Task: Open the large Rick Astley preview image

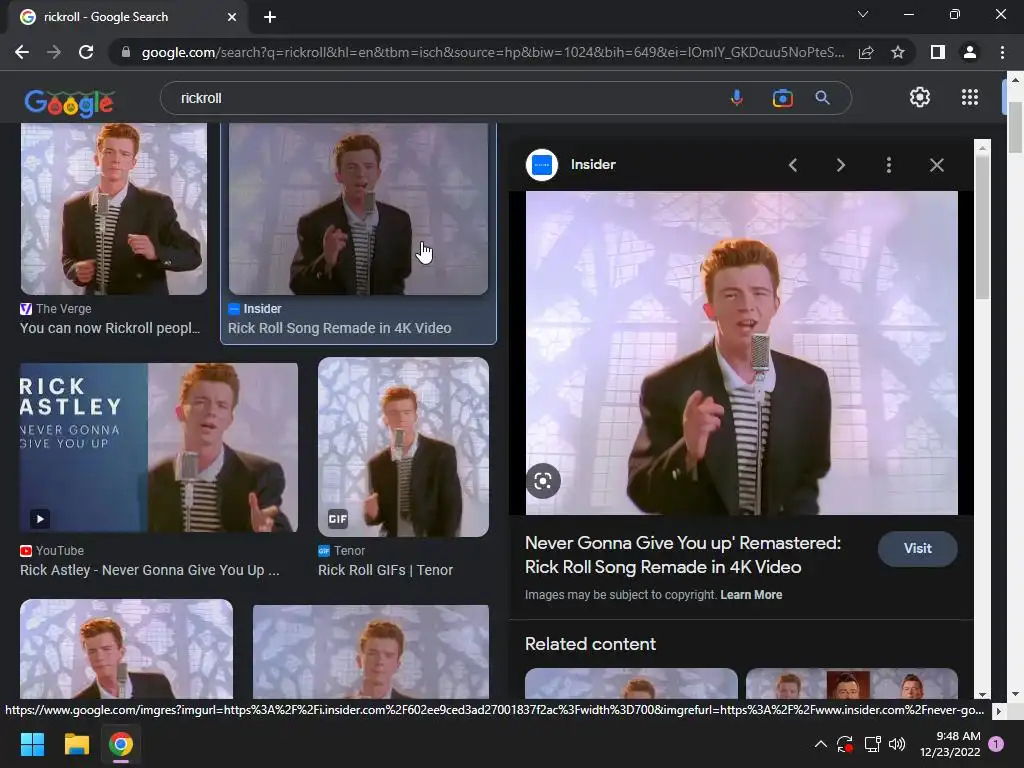Action: point(742,353)
